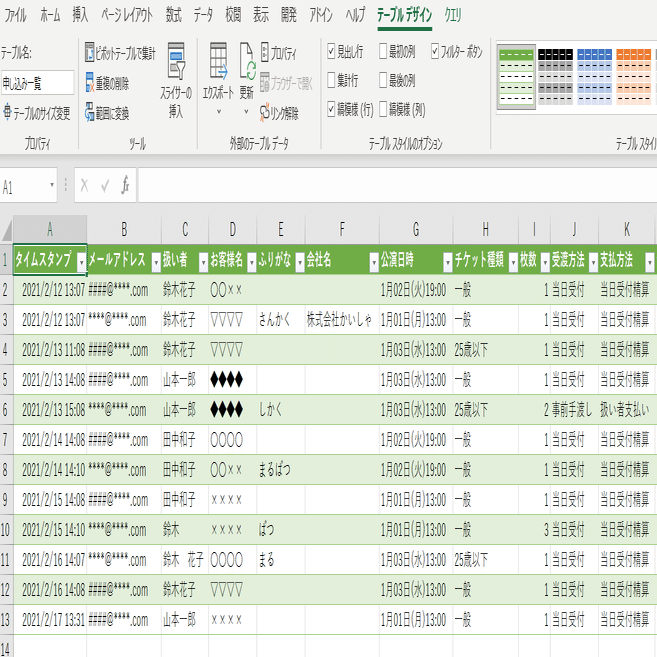Image resolution: width=657 pixels, height=657 pixels.
Task: Click the Export table icon (エクスポート)
Action: click(218, 61)
